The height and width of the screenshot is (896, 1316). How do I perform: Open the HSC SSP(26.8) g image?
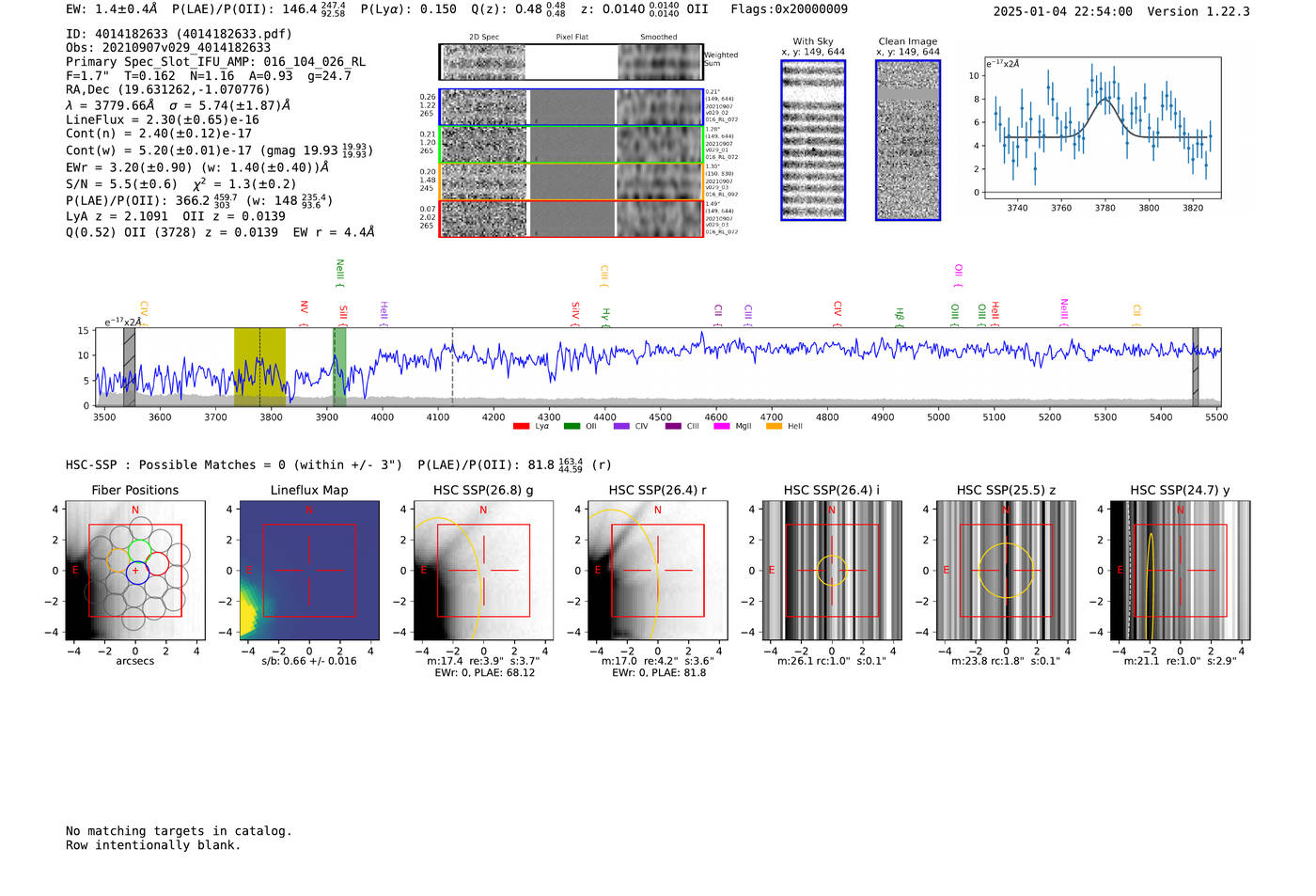pyautogui.click(x=483, y=570)
